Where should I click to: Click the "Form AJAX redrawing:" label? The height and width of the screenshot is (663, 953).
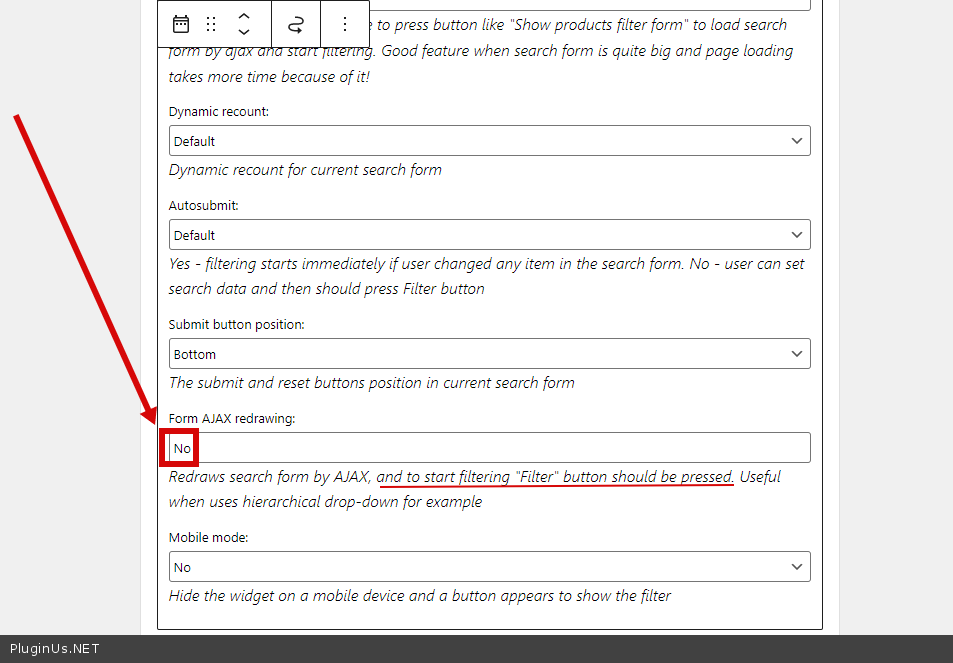pos(231,419)
